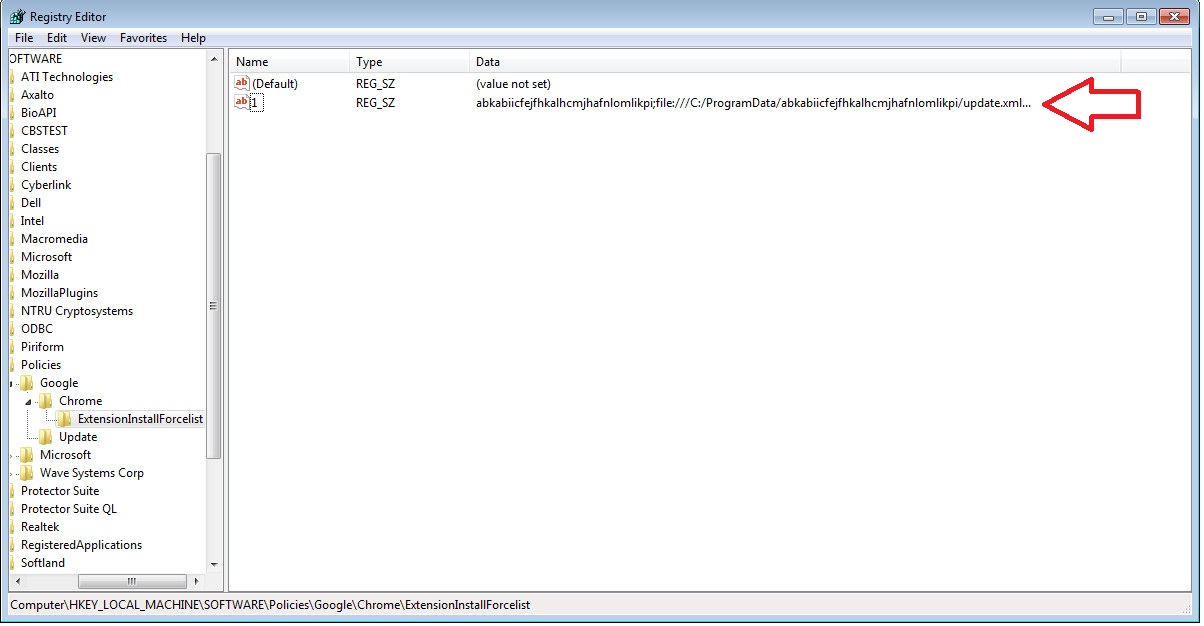
Task: Expand the Microsoft node below Update
Action: click(11, 455)
